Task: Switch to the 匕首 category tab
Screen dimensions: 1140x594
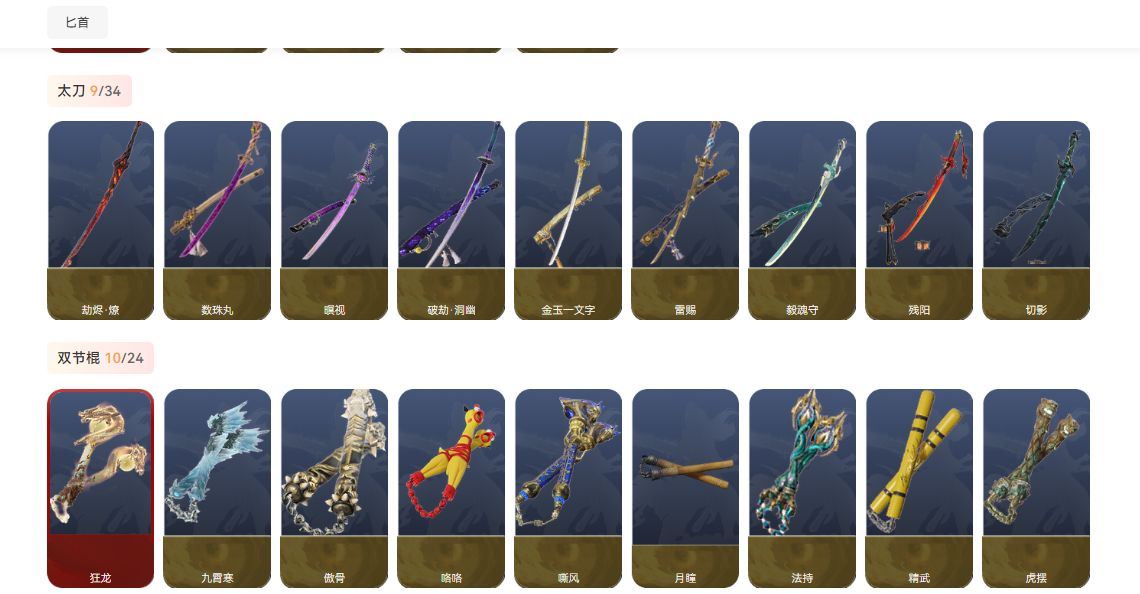Action: pos(77,23)
